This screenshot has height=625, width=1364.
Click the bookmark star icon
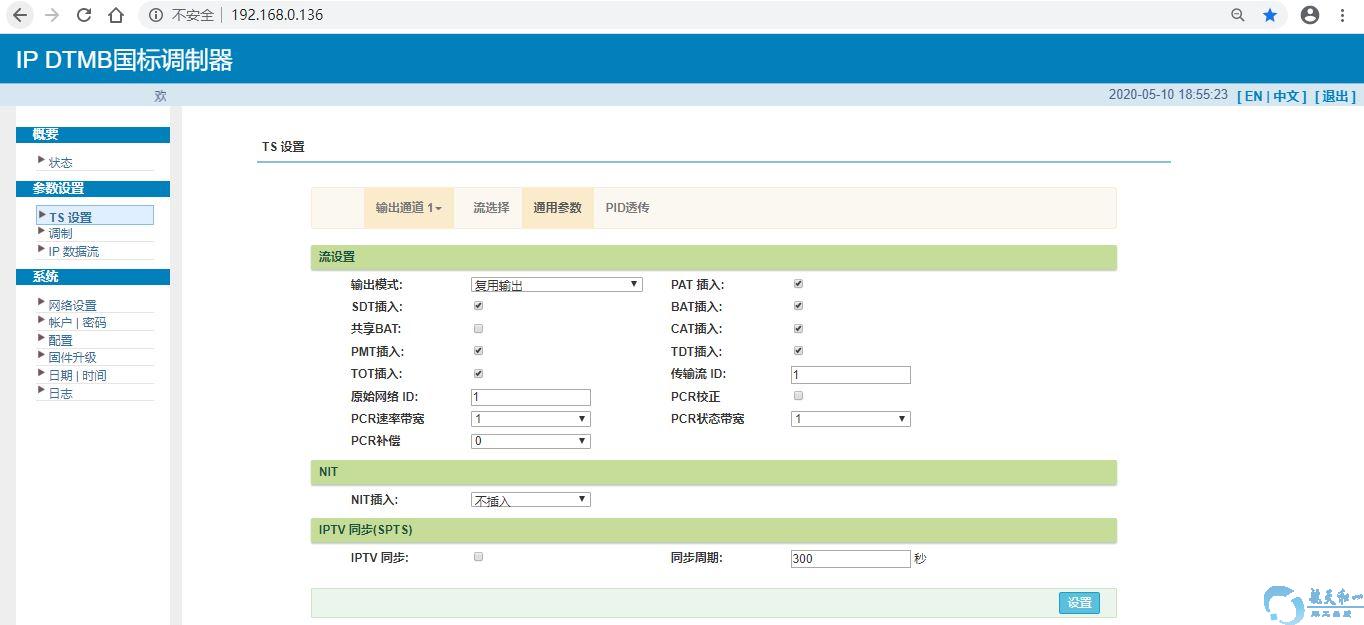pyautogui.click(x=1270, y=15)
